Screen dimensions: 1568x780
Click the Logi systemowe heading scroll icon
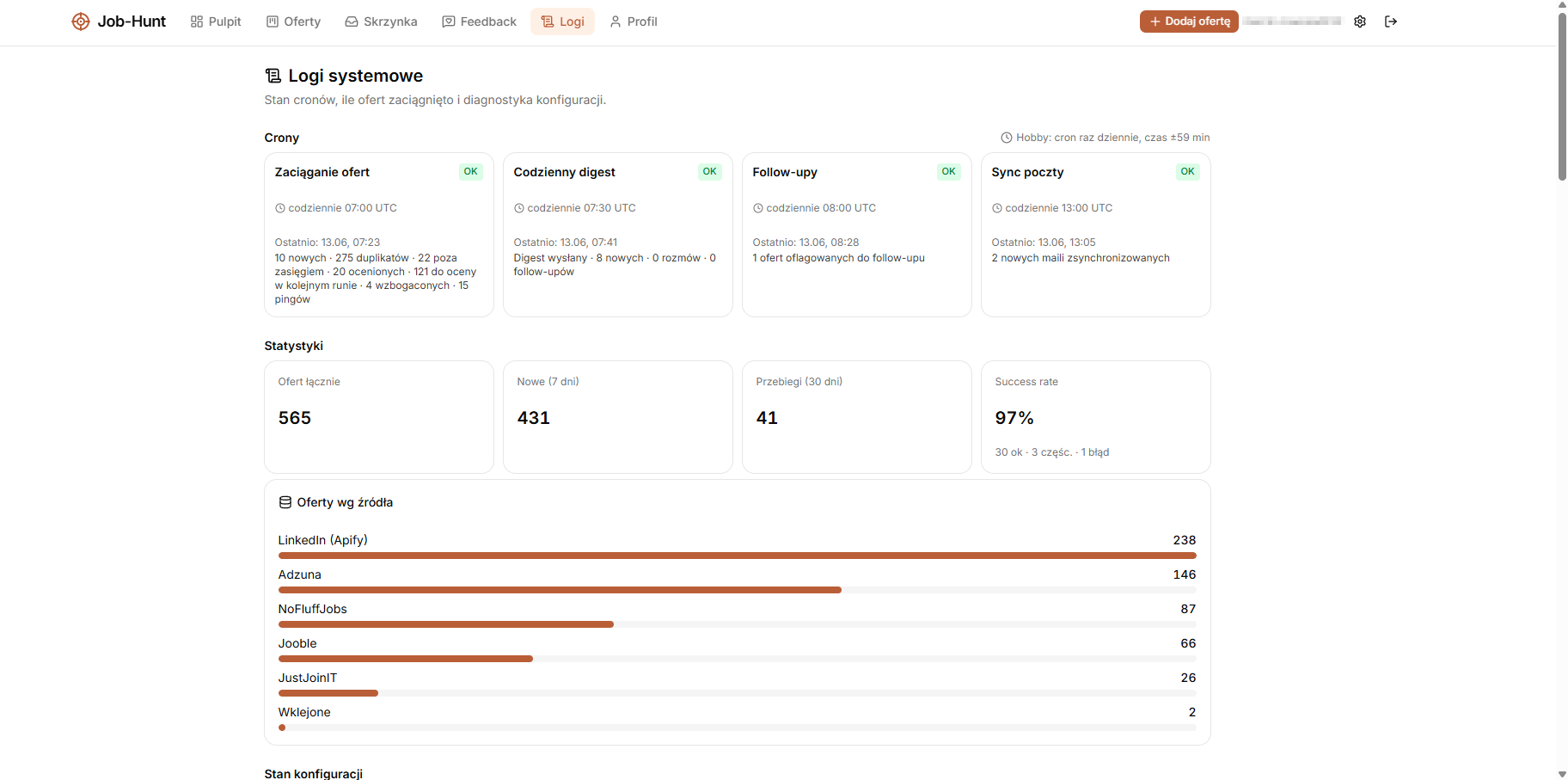pos(273,76)
